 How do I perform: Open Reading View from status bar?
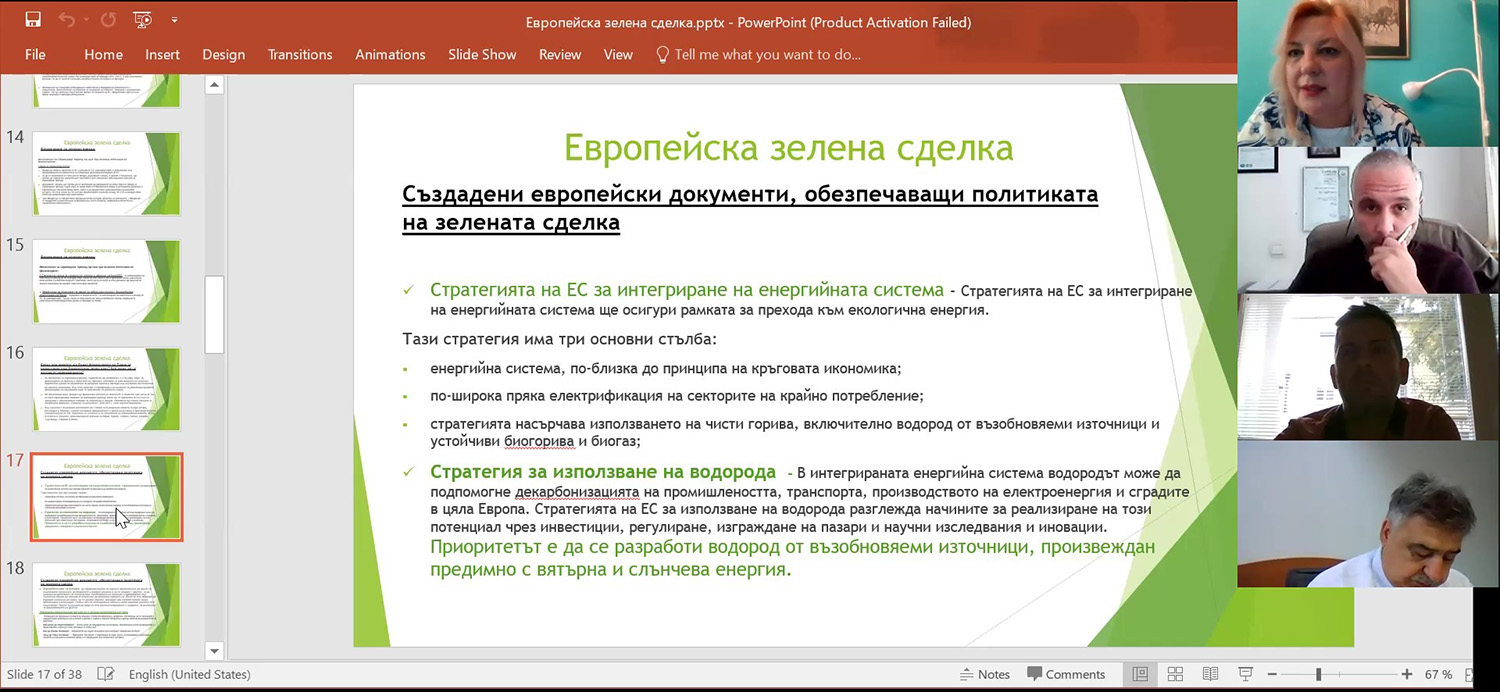[1210, 675]
